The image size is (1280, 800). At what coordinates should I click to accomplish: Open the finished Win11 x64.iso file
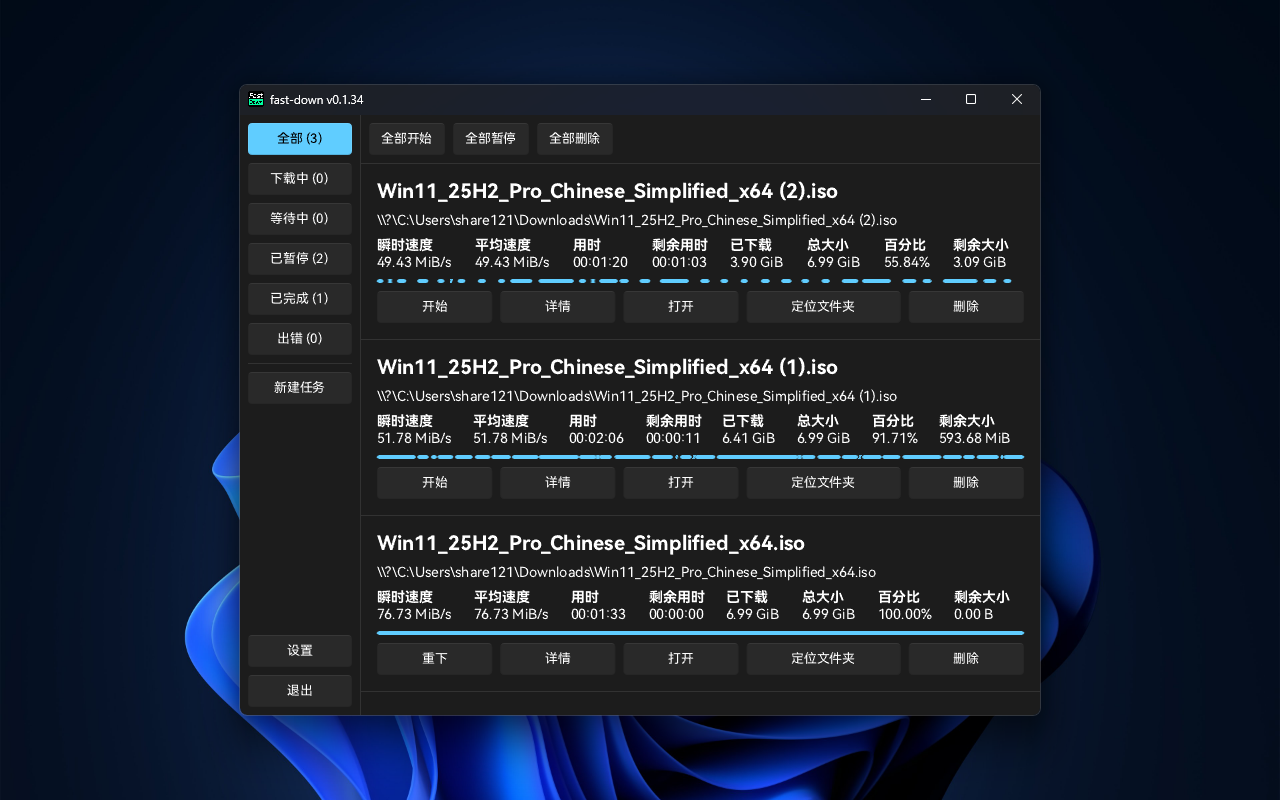click(x=680, y=658)
